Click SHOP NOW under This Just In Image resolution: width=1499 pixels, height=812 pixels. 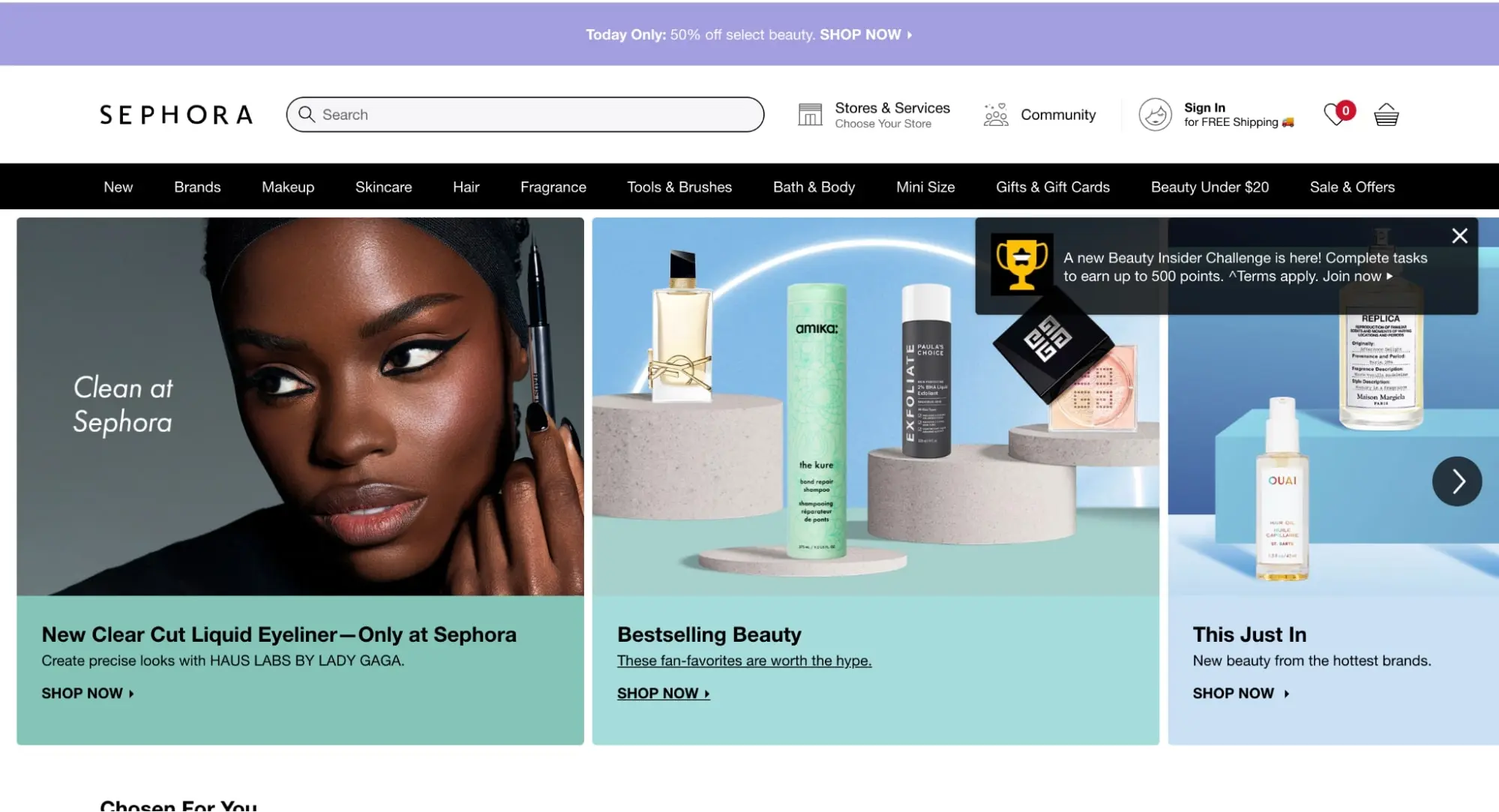1241,694
